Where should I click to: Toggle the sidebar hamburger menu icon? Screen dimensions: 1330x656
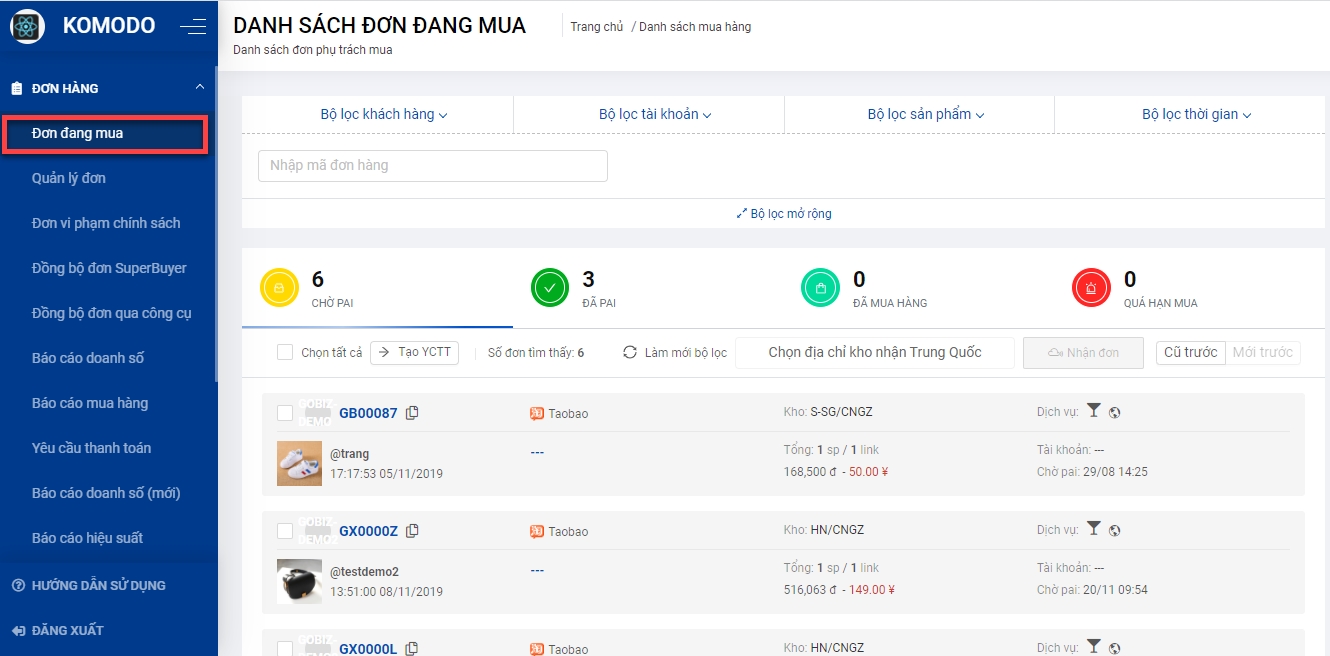pyautogui.click(x=192, y=27)
